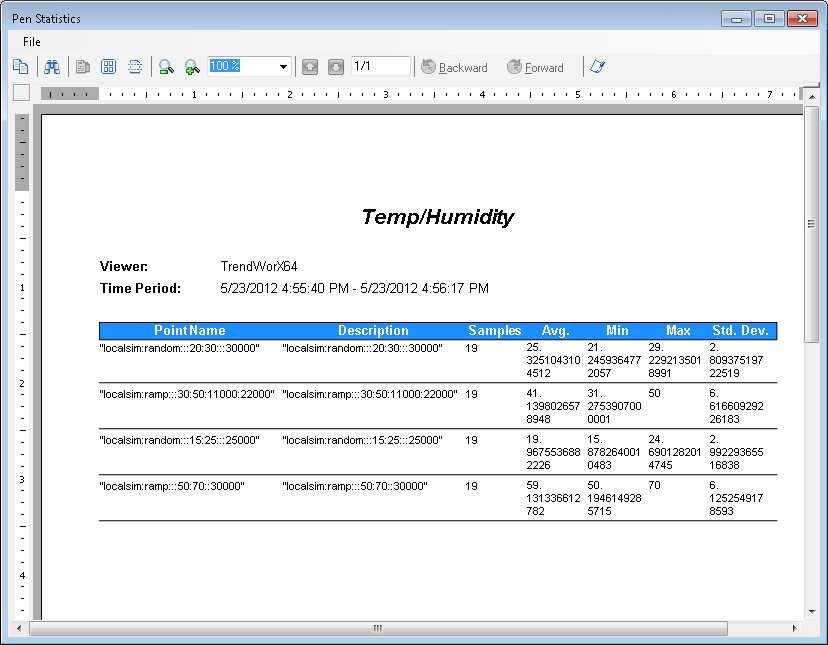828x645 pixels.
Task: Click the horizontal scrollbar thumb
Action: pyautogui.click(x=378, y=628)
